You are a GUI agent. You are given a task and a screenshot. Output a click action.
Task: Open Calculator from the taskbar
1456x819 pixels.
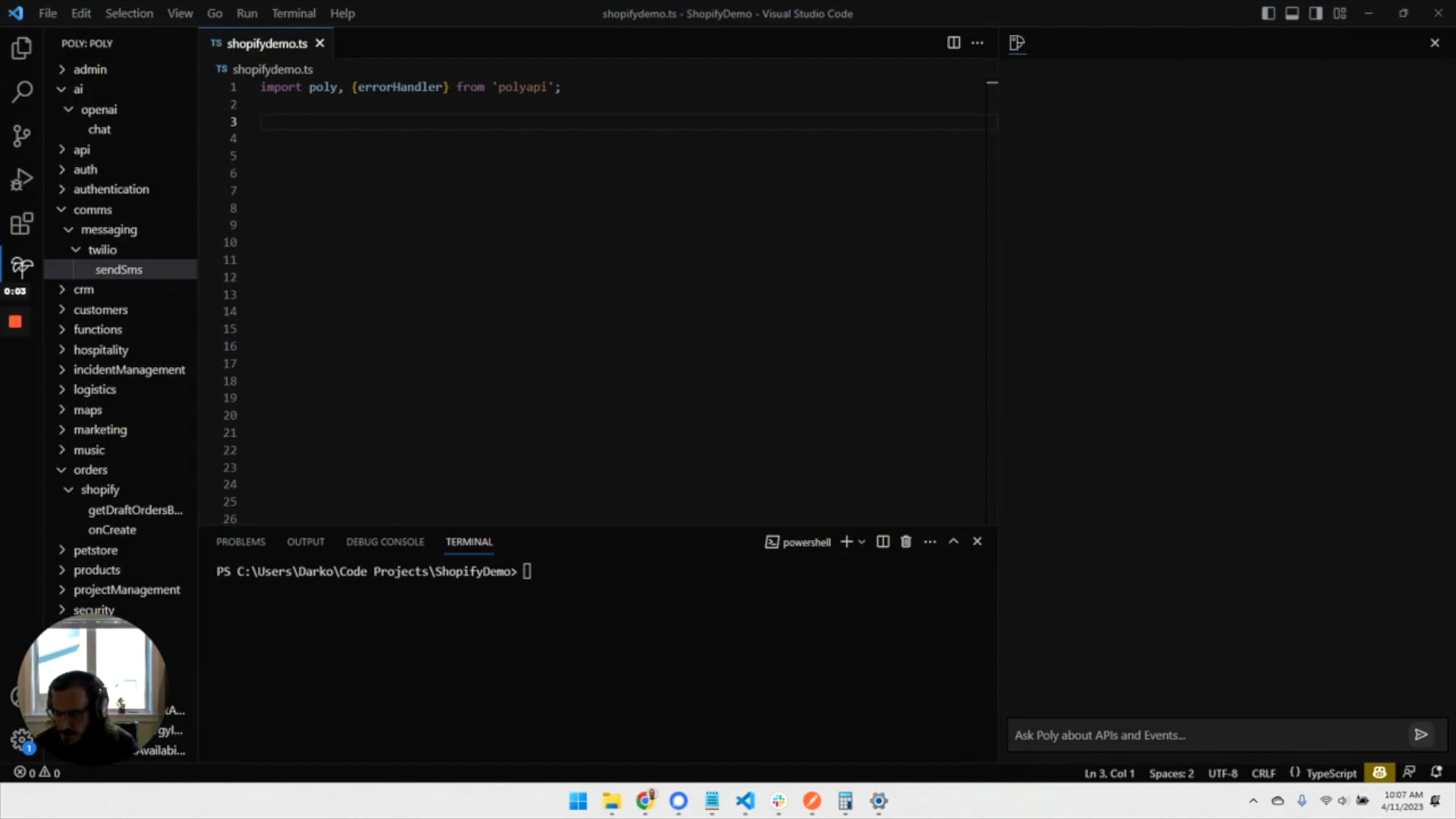pyautogui.click(x=845, y=801)
